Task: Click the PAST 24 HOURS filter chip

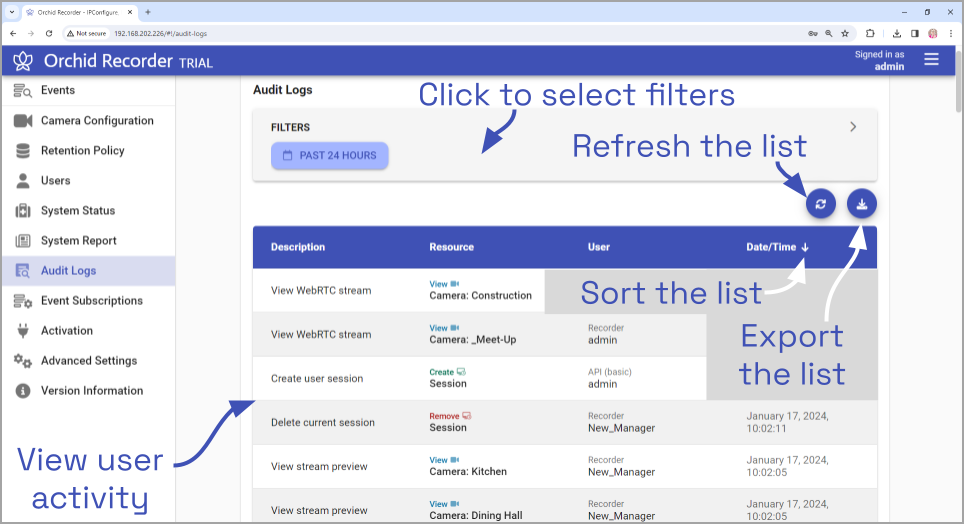Action: point(330,156)
